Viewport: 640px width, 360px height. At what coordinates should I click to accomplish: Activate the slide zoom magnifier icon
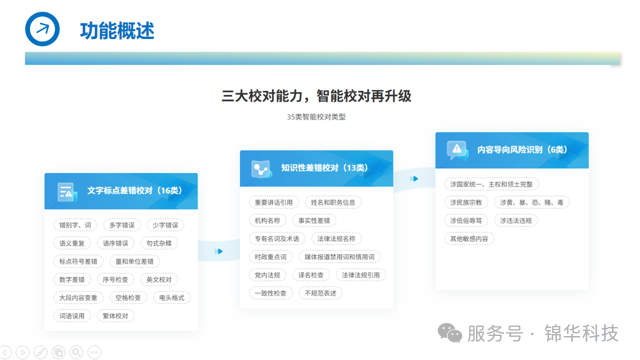tap(76, 352)
